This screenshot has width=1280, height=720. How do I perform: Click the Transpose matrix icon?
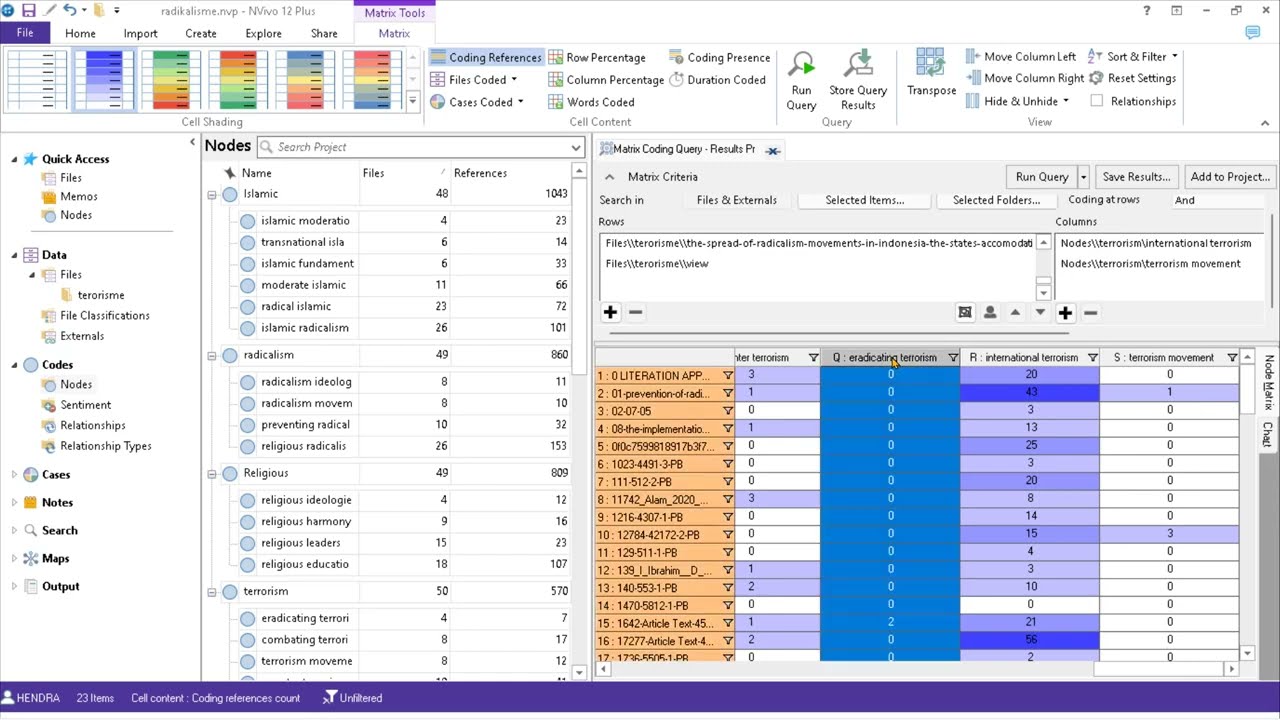[931, 72]
